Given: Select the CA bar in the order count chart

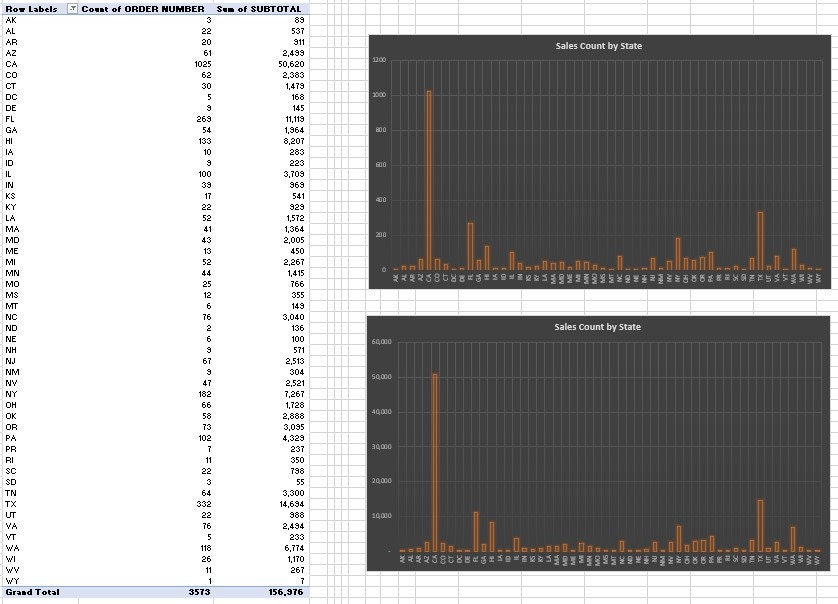Looking at the screenshot, I should click(429, 181).
